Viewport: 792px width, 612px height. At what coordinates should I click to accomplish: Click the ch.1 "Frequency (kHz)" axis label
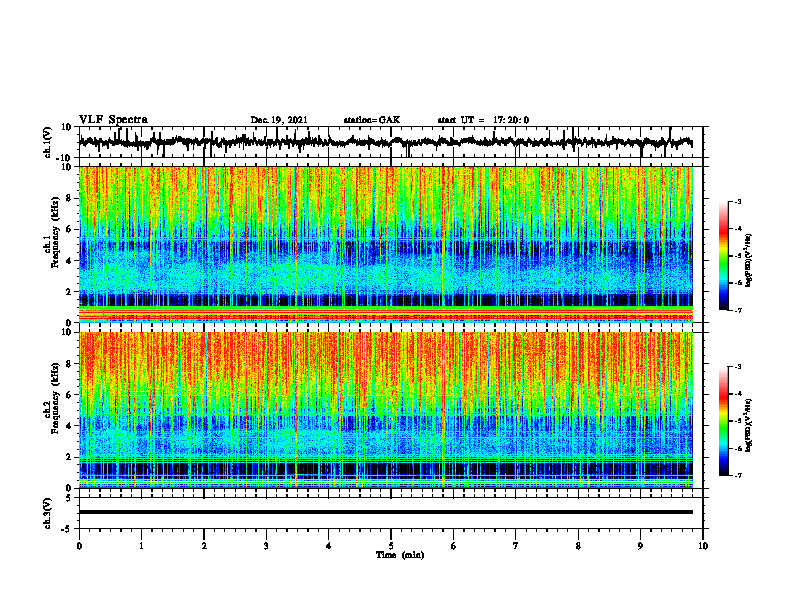click(x=54, y=233)
